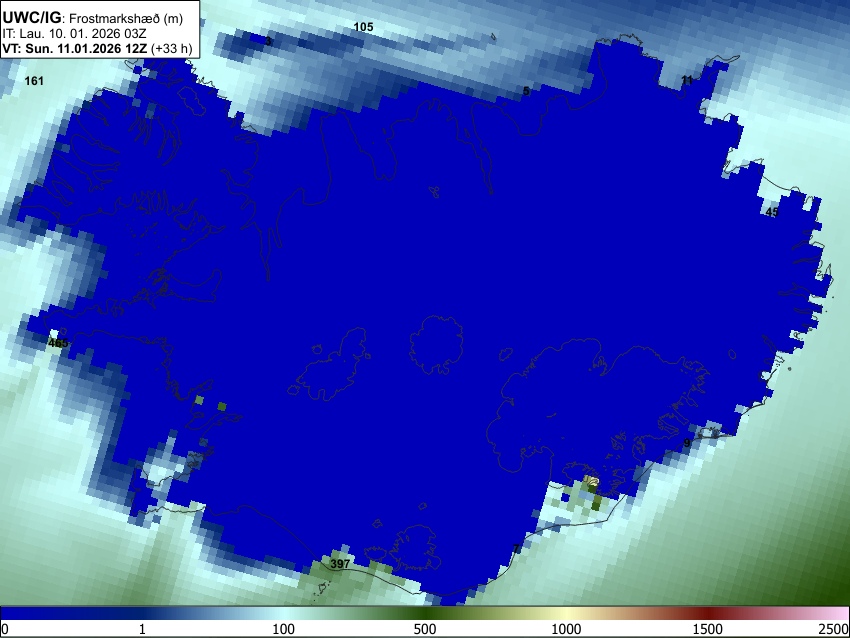The height and width of the screenshot is (638, 850).
Task: Click the 500 mark on the color scale
Action: pos(424,629)
